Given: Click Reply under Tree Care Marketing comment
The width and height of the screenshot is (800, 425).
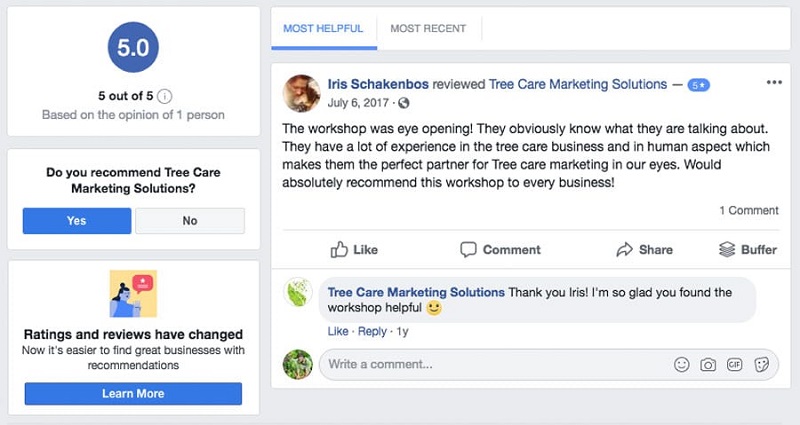Looking at the screenshot, I should [x=372, y=331].
